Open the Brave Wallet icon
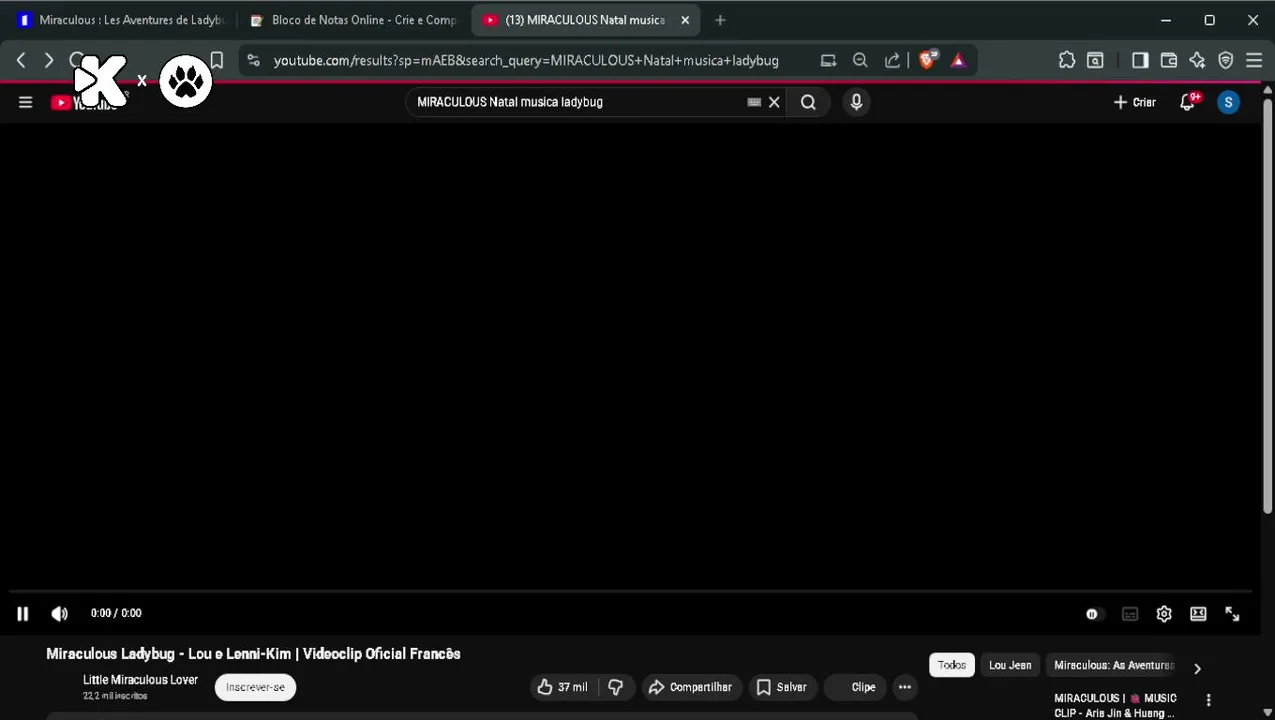Screen dimensions: 1275x720 1168,60
